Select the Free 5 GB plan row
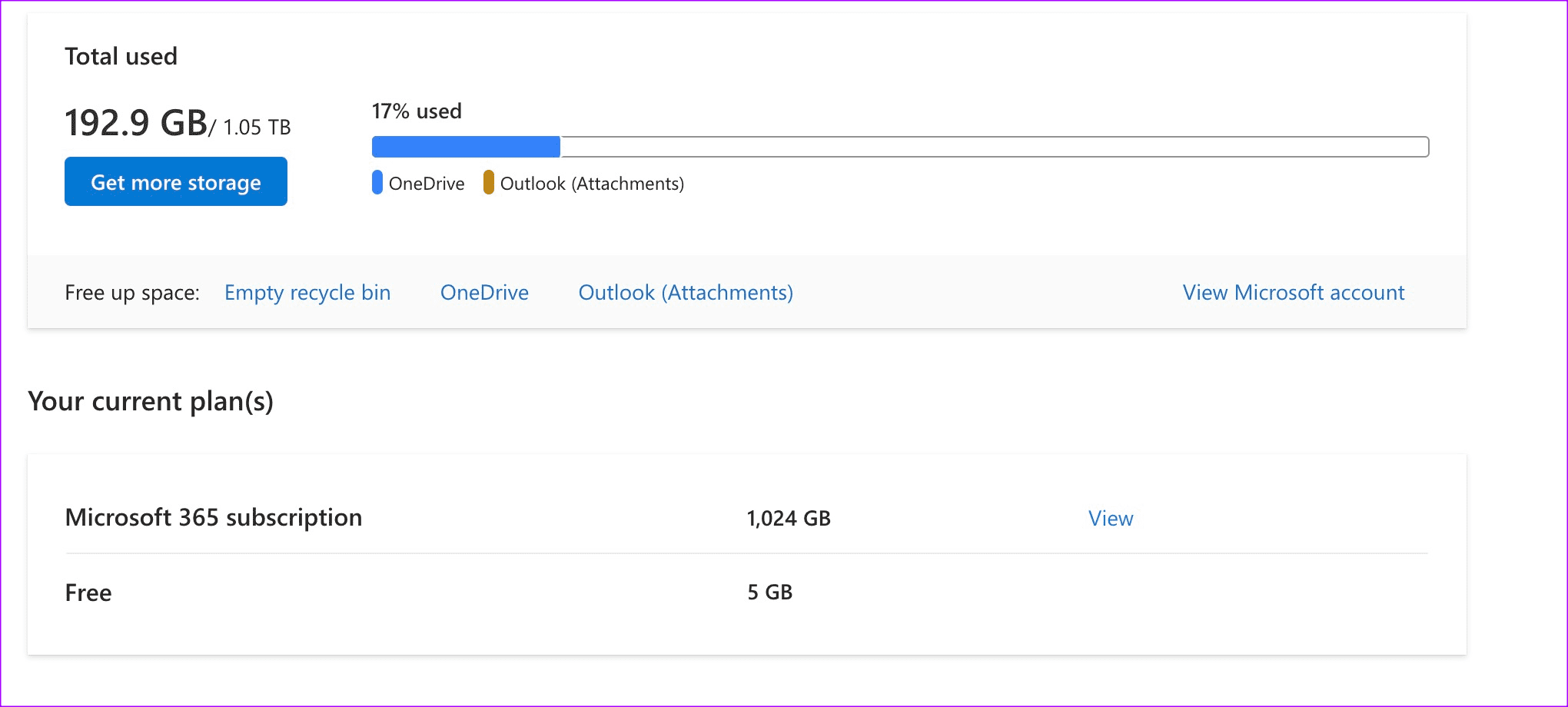1568x707 pixels. coord(88,592)
